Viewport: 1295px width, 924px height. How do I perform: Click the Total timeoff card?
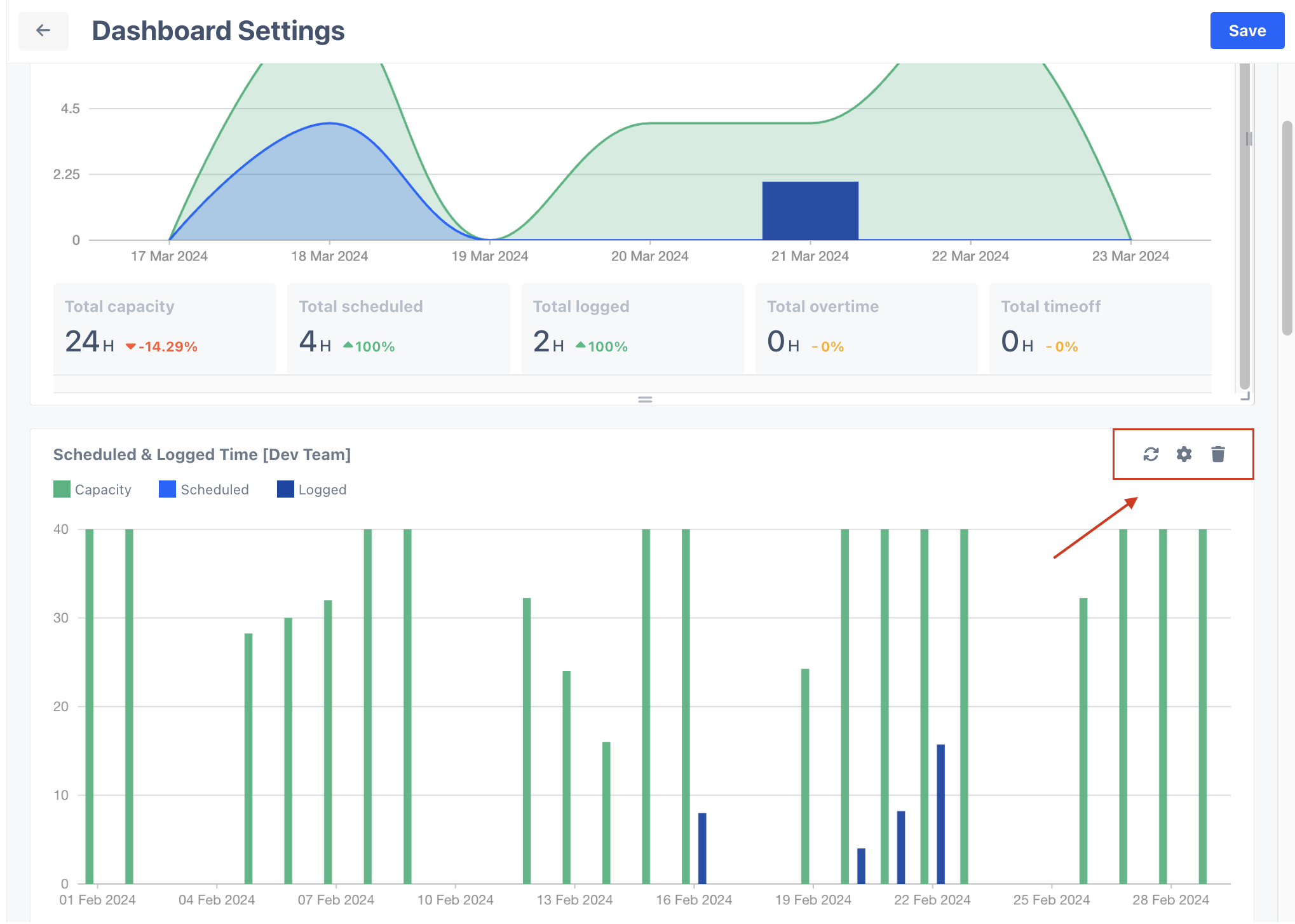tap(1100, 328)
